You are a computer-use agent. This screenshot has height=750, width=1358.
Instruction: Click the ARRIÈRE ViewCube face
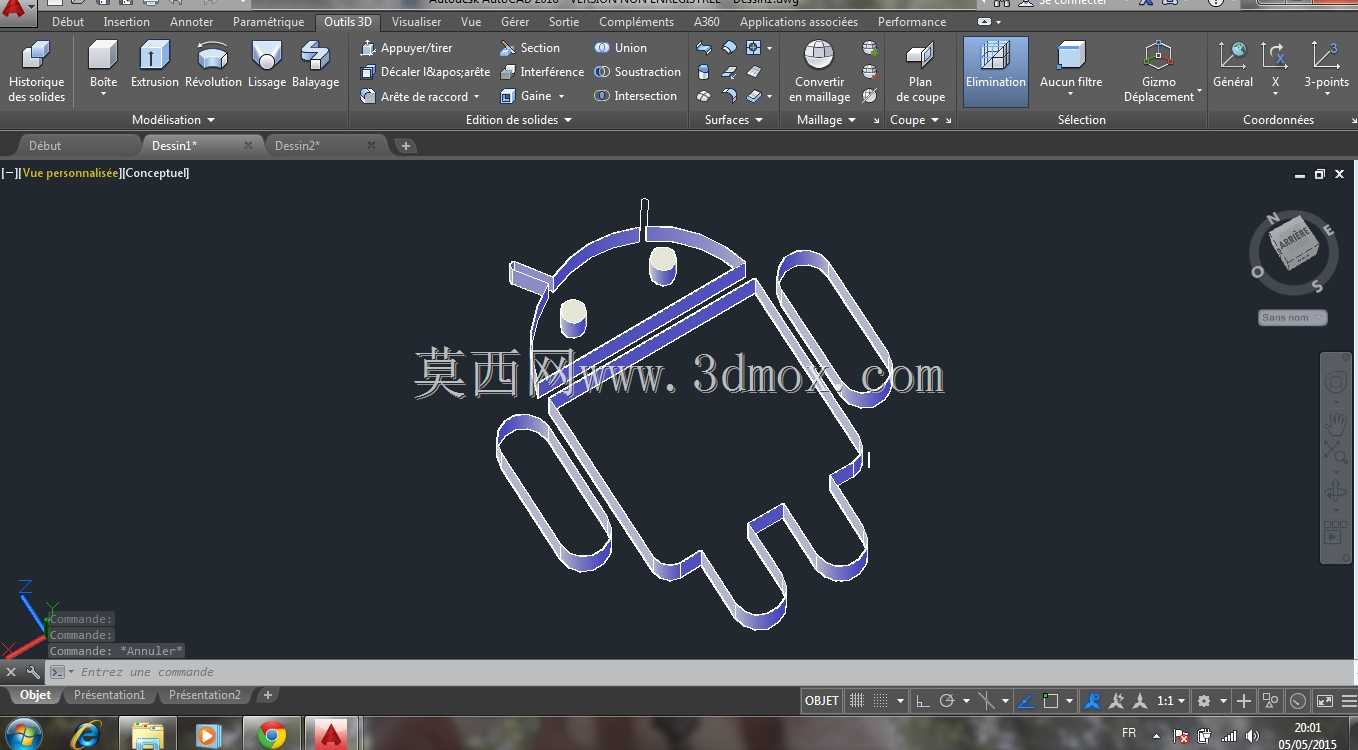1292,241
